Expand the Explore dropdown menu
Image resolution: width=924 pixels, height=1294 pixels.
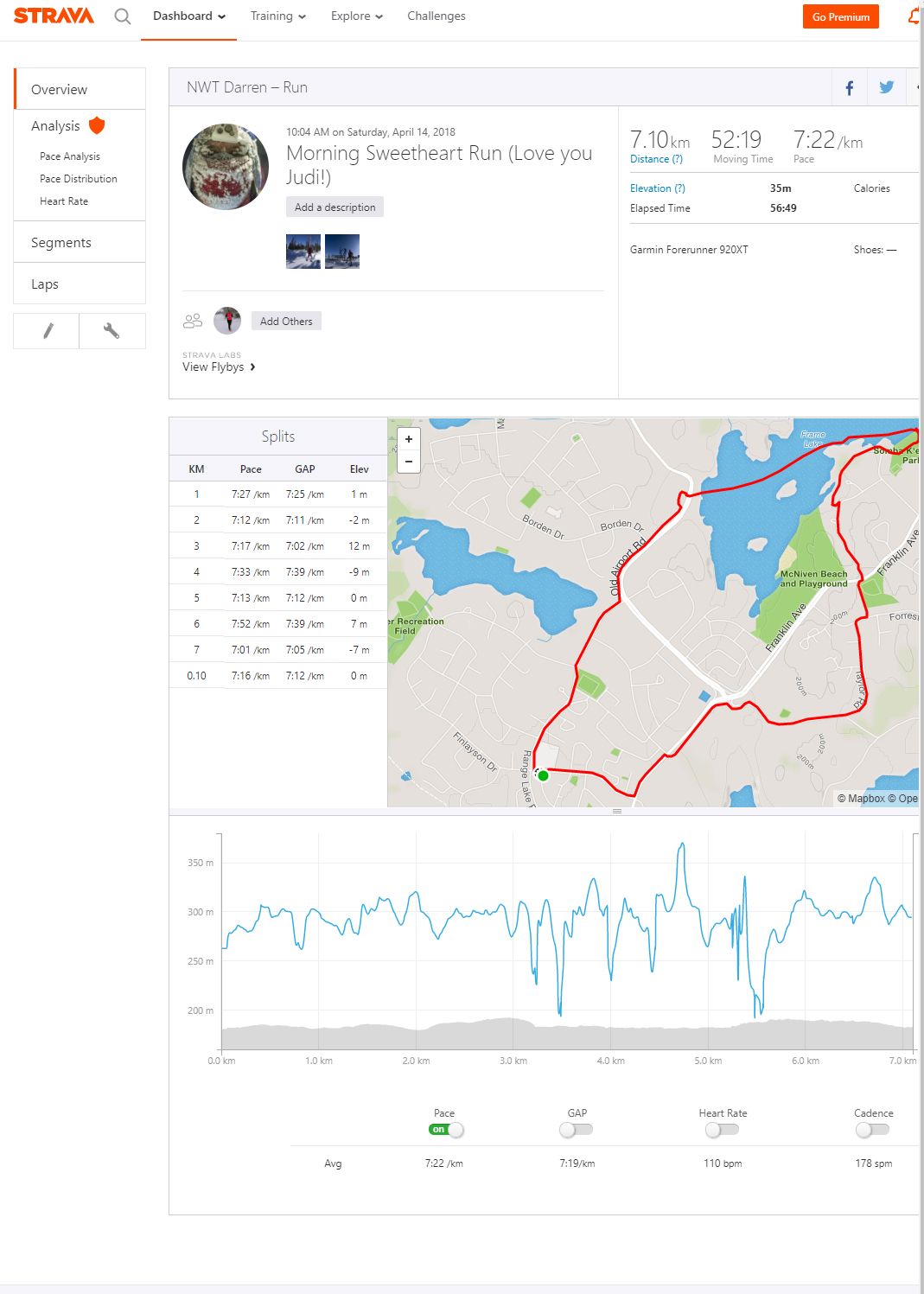(x=356, y=16)
